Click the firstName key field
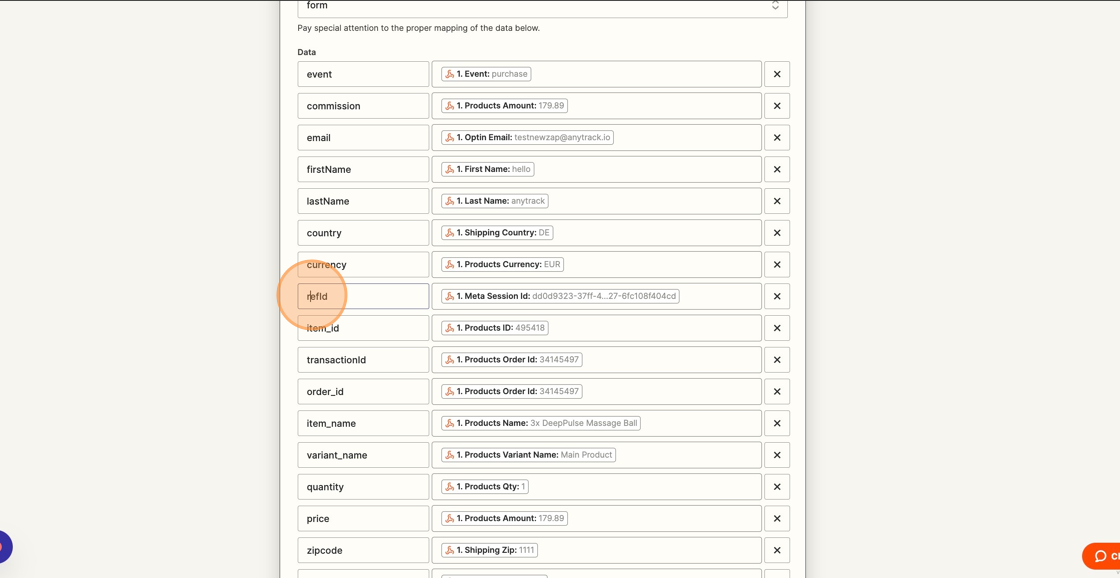This screenshot has height=578, width=1120. (x=364, y=169)
